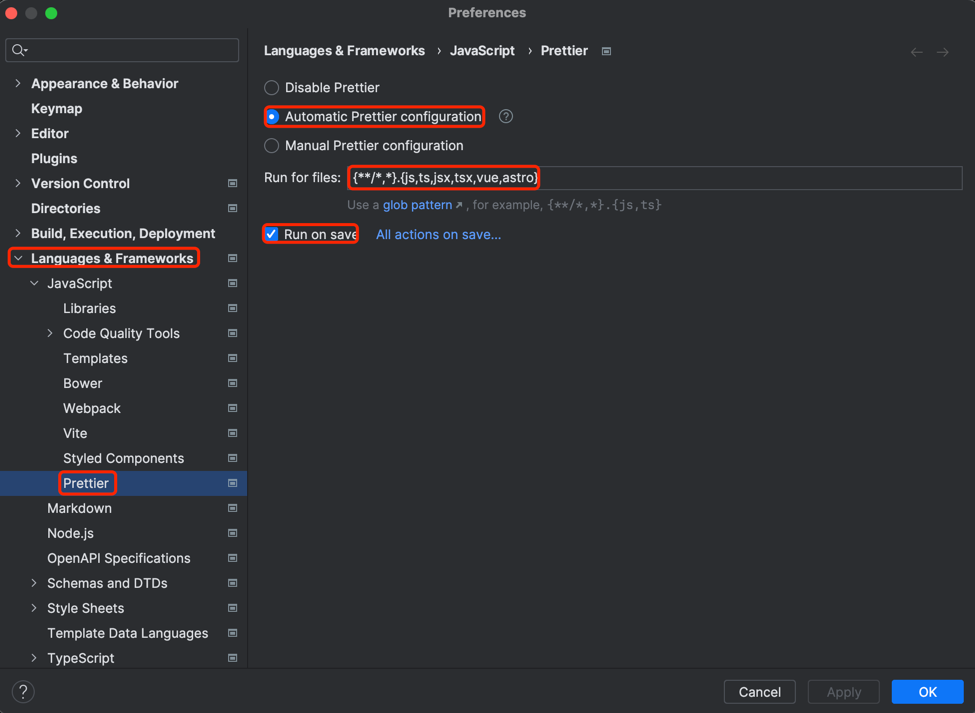Click project-level icon on Libraries row
Image resolution: width=975 pixels, height=713 pixels.
click(233, 308)
